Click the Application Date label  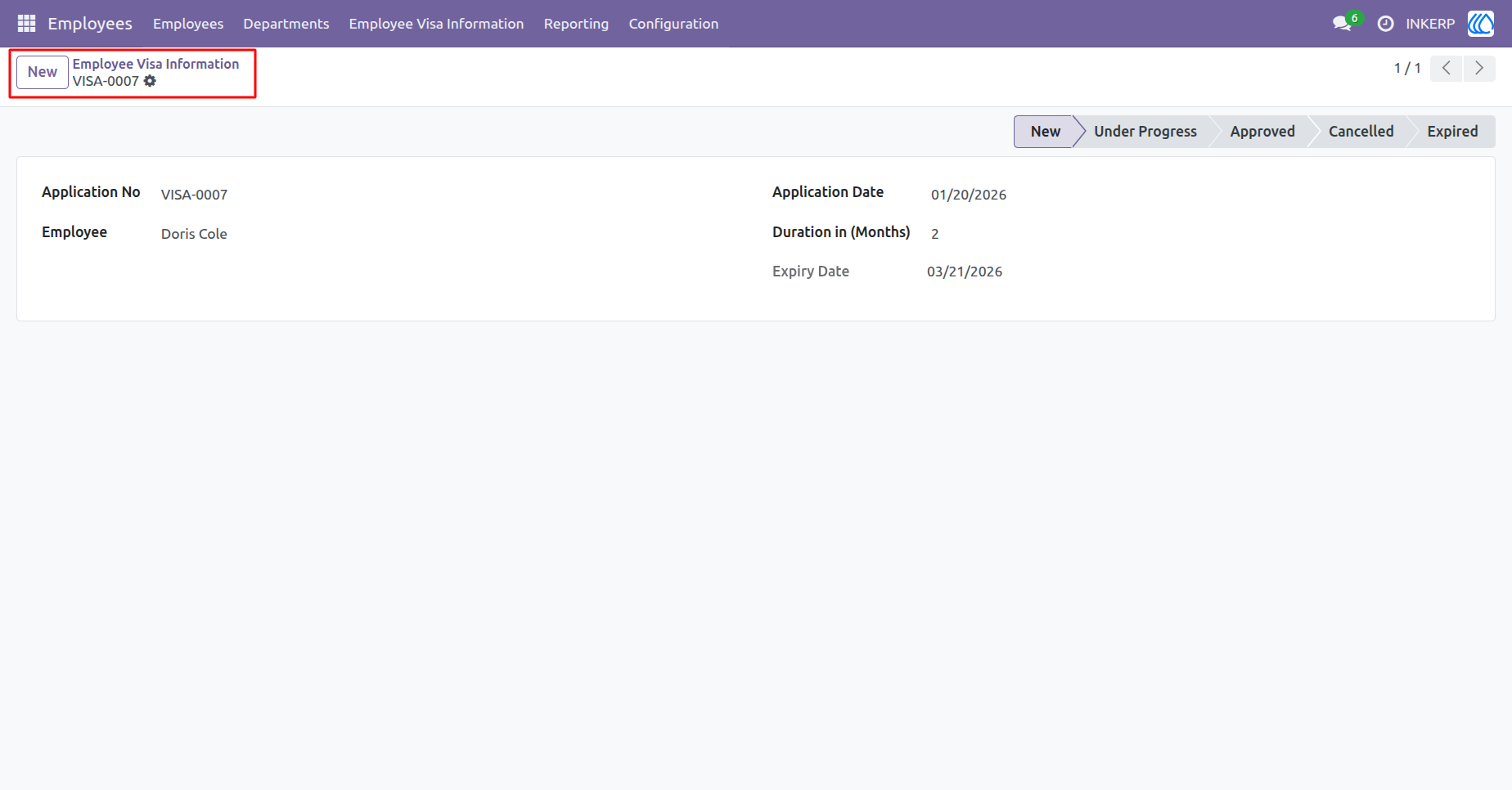(828, 192)
